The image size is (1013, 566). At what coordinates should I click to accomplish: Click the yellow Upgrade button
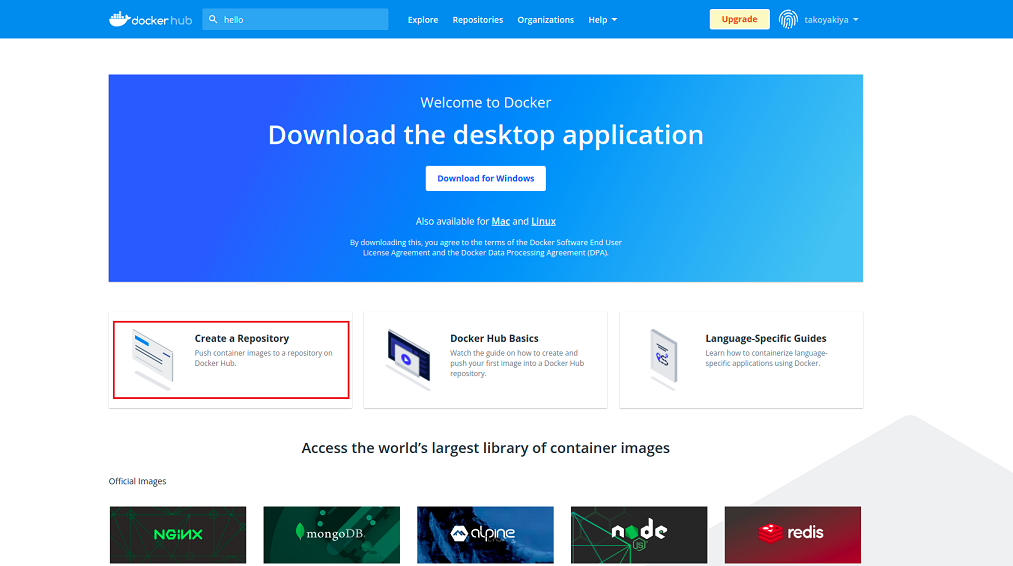pos(739,19)
